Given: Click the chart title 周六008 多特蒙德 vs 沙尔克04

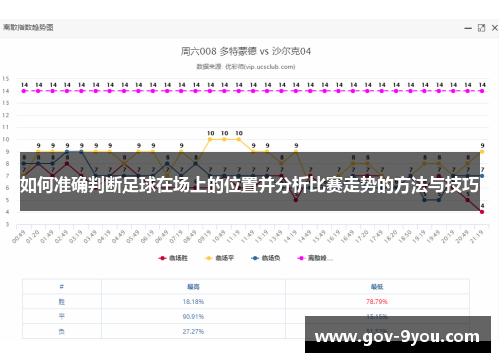Looking at the screenshot, I should [x=246, y=51].
